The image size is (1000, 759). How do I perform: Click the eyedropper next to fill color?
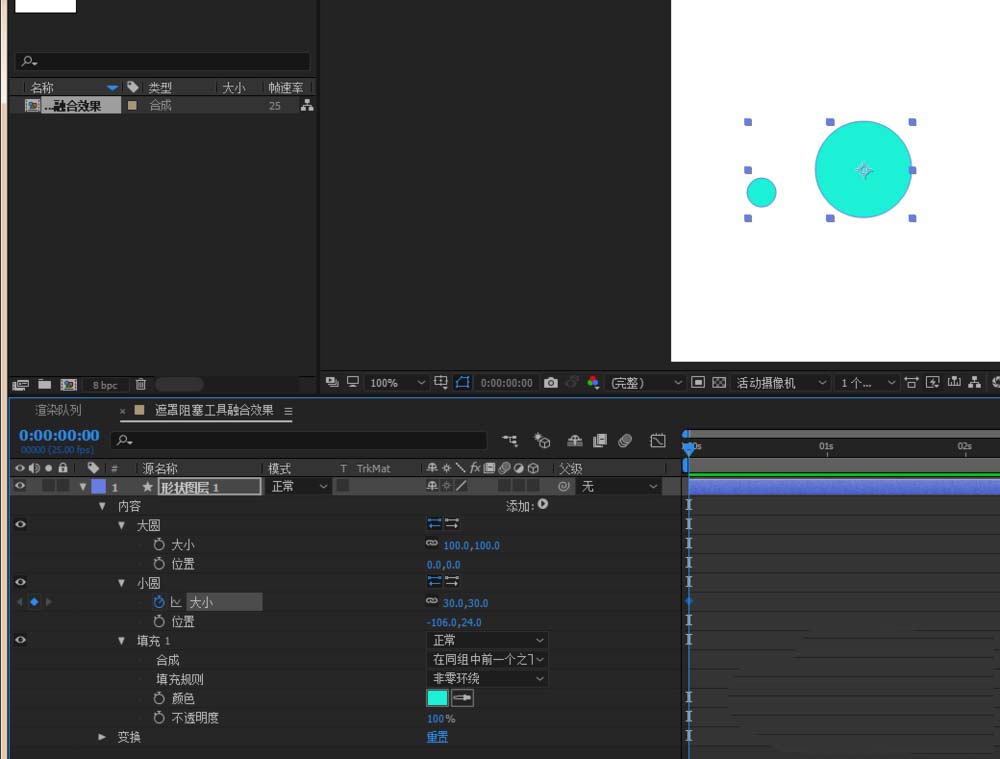tap(462, 698)
